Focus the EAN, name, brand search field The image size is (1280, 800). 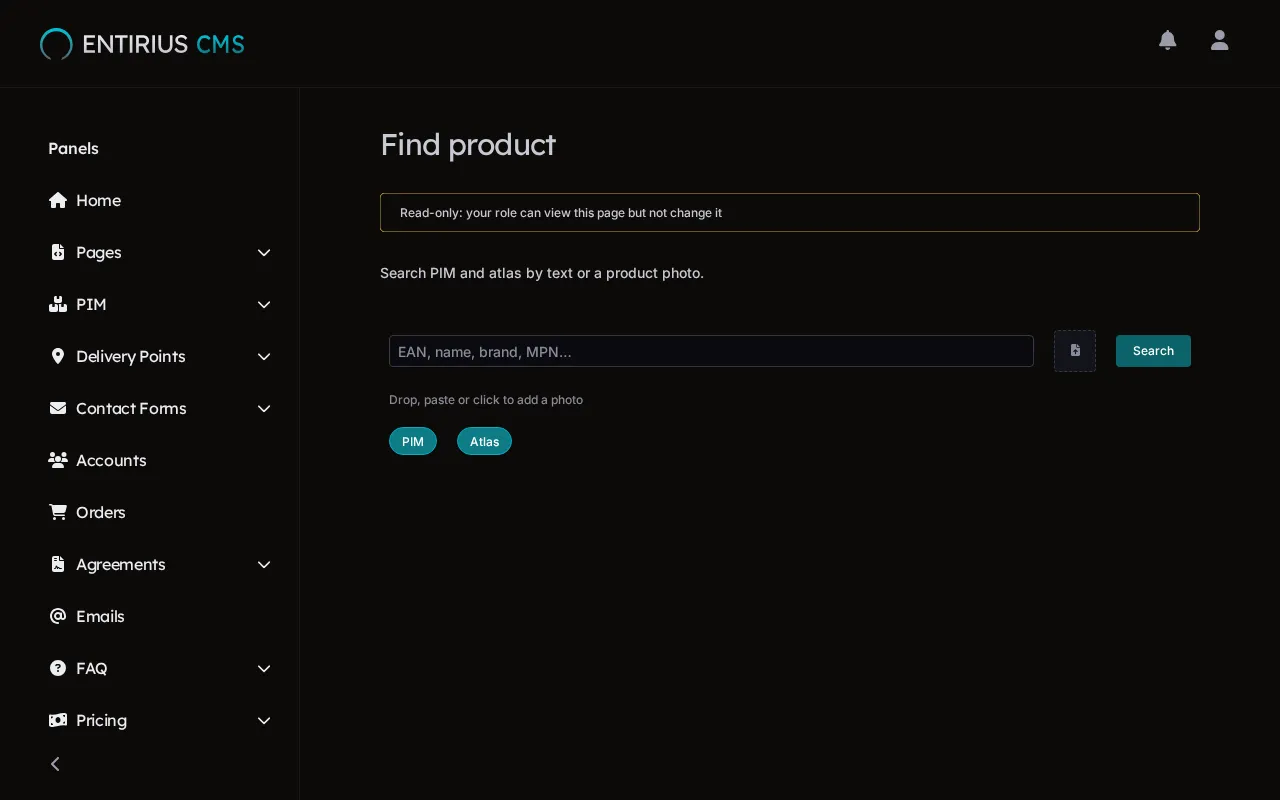711,351
